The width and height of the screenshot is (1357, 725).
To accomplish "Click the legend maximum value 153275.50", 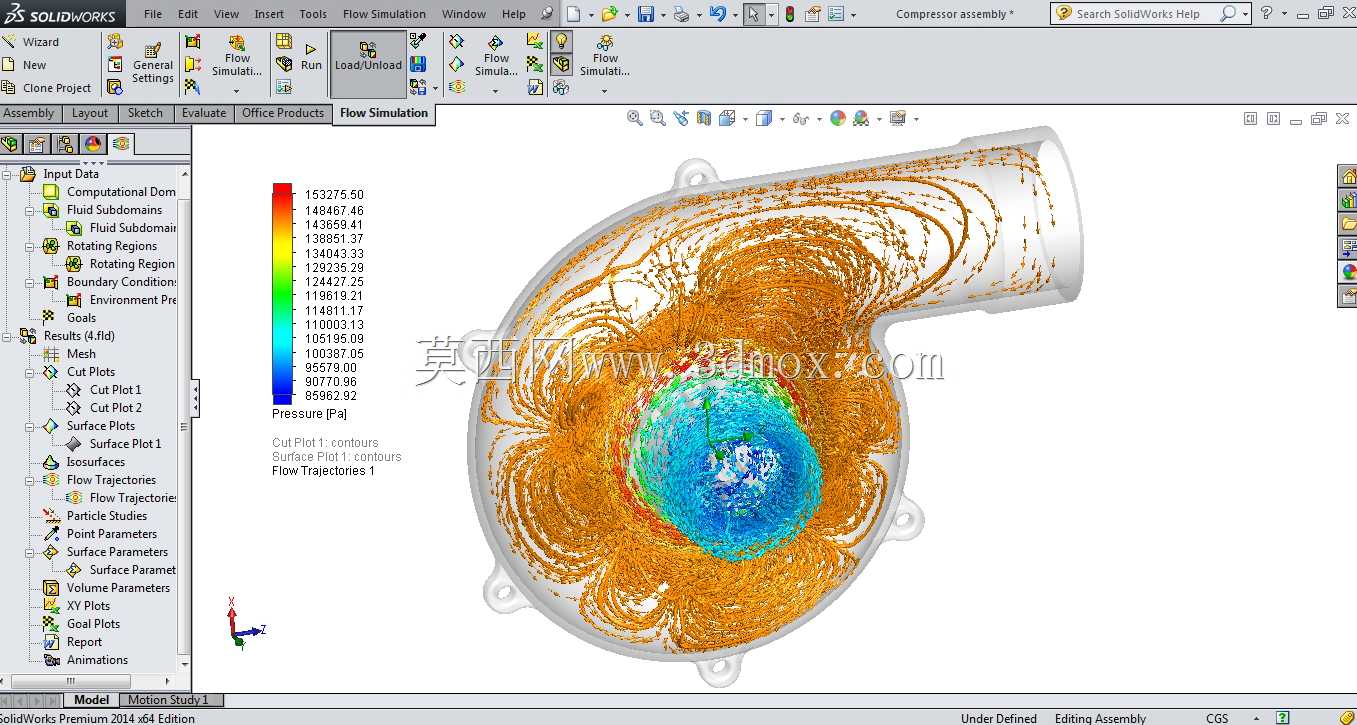I will (x=334, y=195).
